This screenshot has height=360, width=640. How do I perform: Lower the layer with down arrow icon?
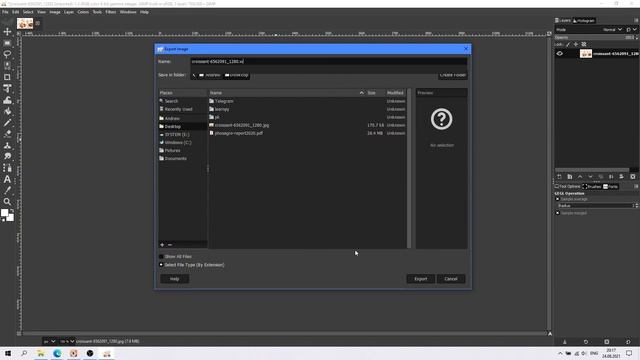point(590,176)
